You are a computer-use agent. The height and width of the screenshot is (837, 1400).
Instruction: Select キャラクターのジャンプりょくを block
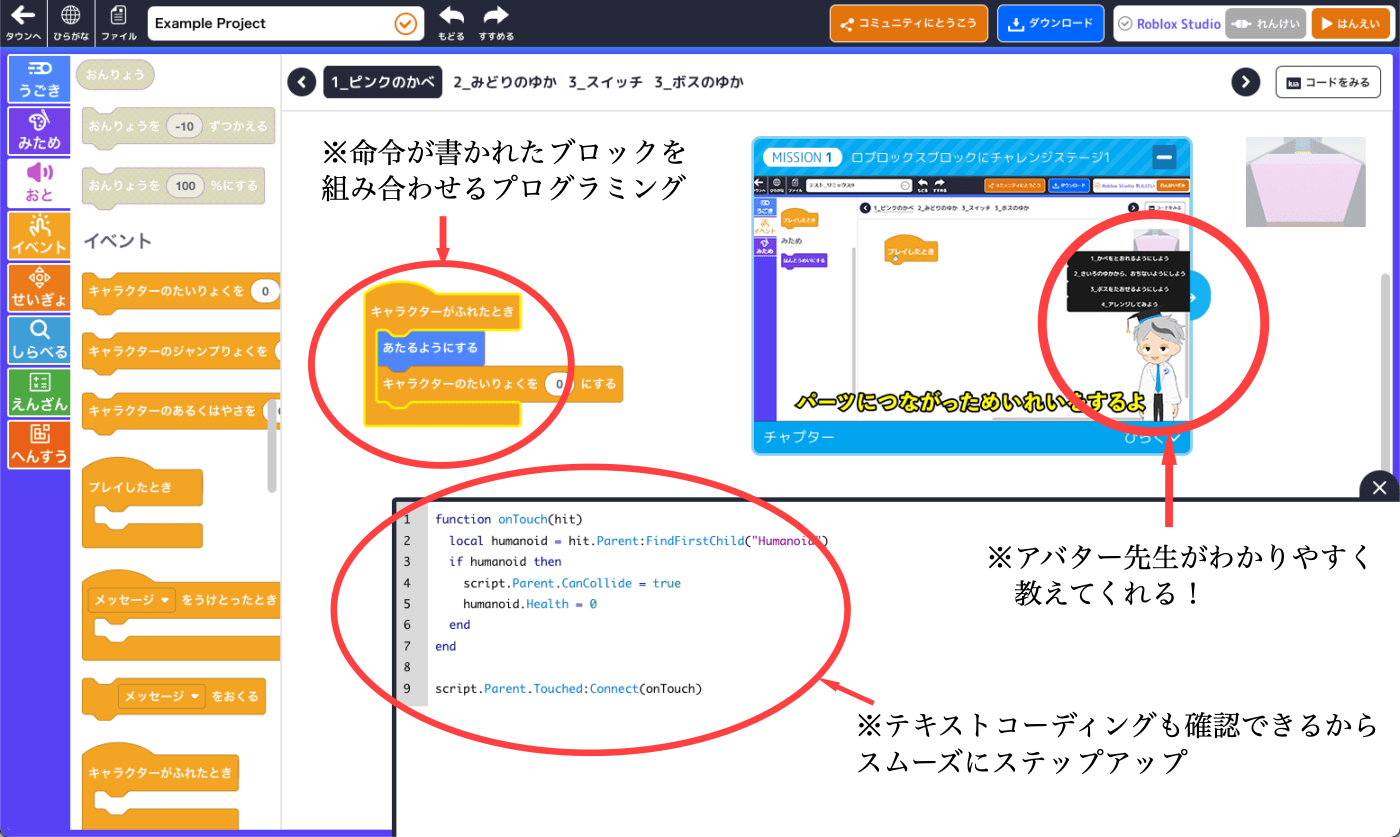(x=181, y=352)
